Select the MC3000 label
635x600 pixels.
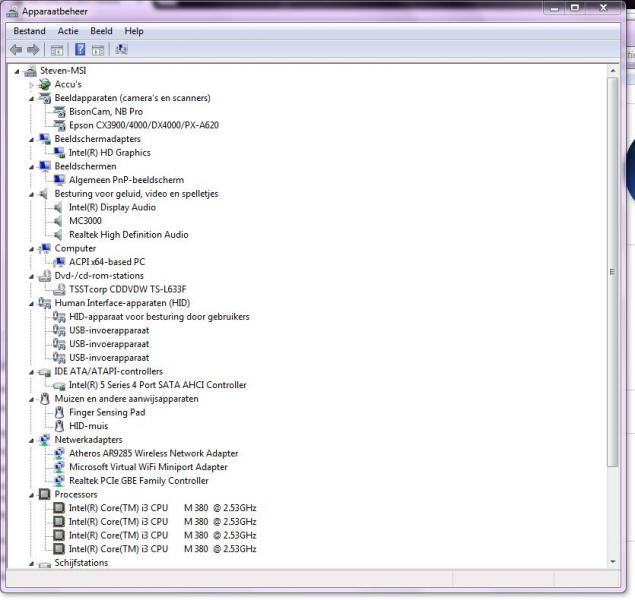[85, 221]
